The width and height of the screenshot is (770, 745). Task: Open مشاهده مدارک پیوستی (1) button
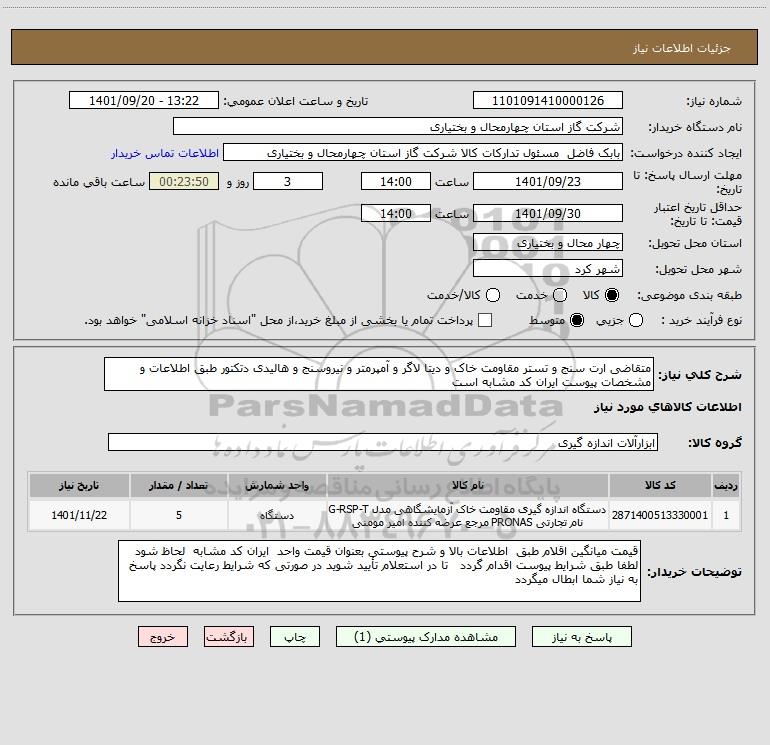pyautogui.click(x=426, y=637)
